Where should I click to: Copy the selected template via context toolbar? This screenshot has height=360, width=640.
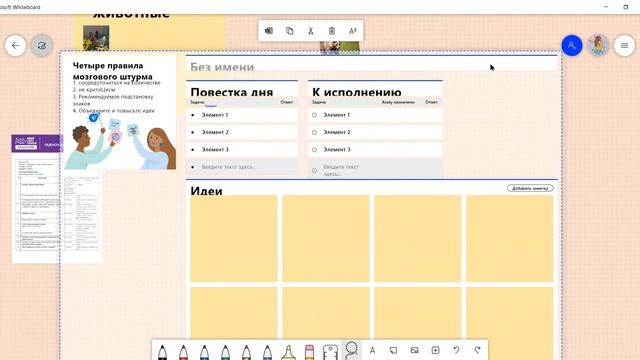[289, 31]
